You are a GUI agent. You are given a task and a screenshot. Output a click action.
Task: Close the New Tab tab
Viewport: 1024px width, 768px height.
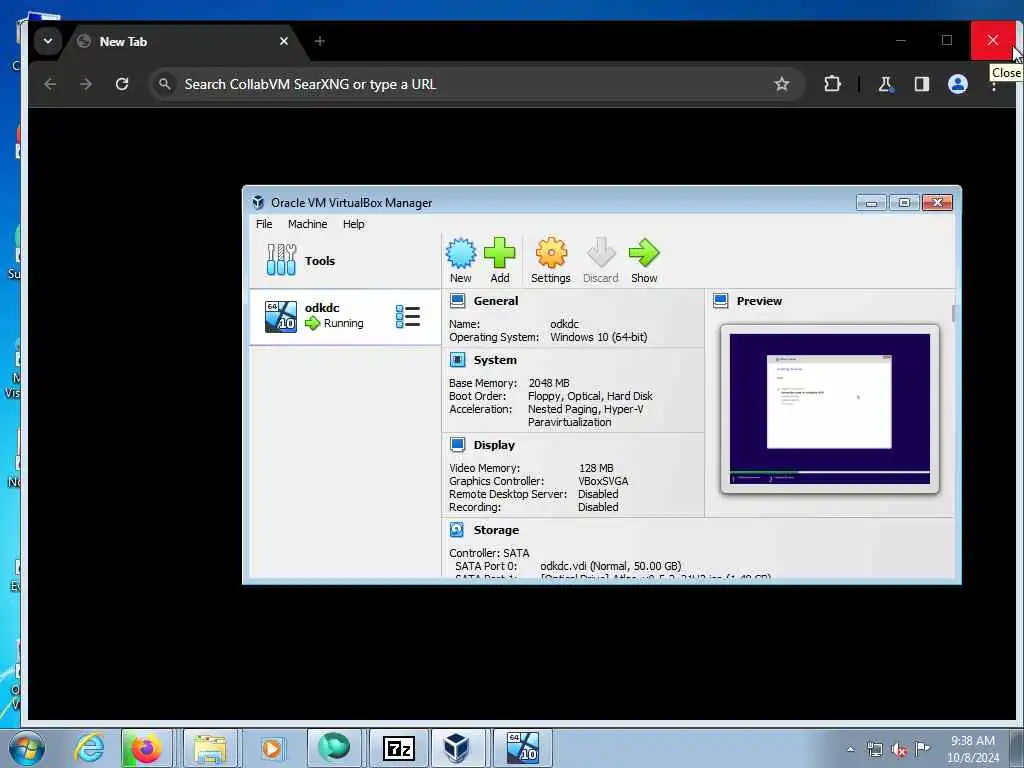click(x=284, y=41)
